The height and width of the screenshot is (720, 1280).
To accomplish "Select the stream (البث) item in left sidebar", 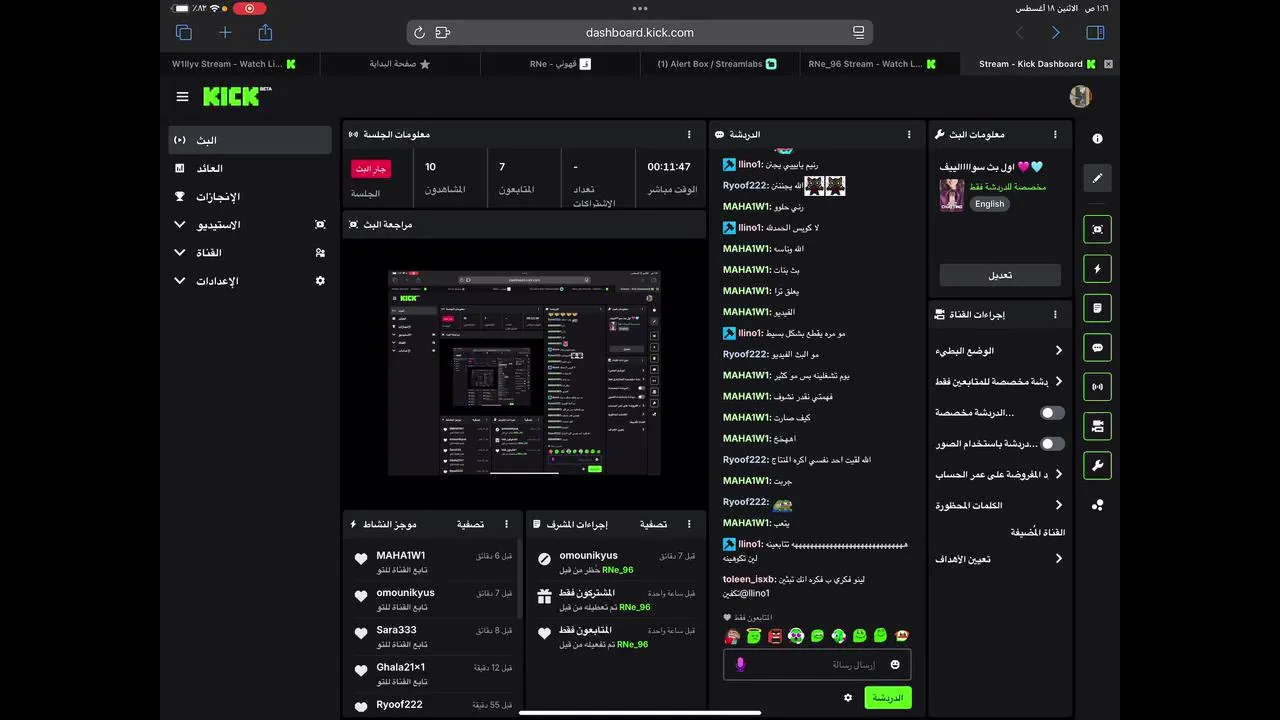I will 250,140.
